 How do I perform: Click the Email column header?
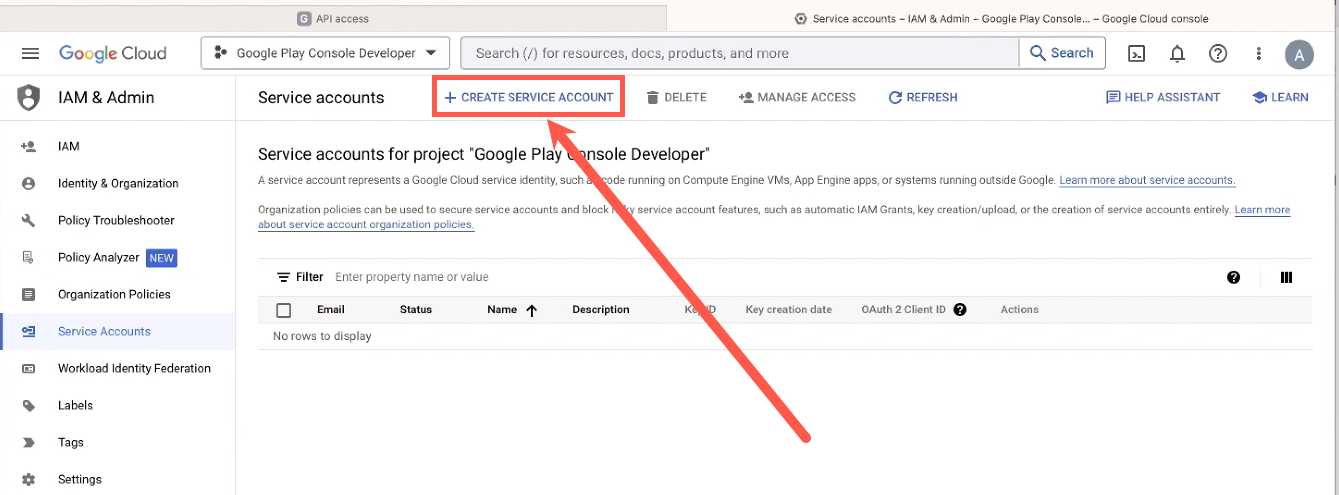click(331, 310)
